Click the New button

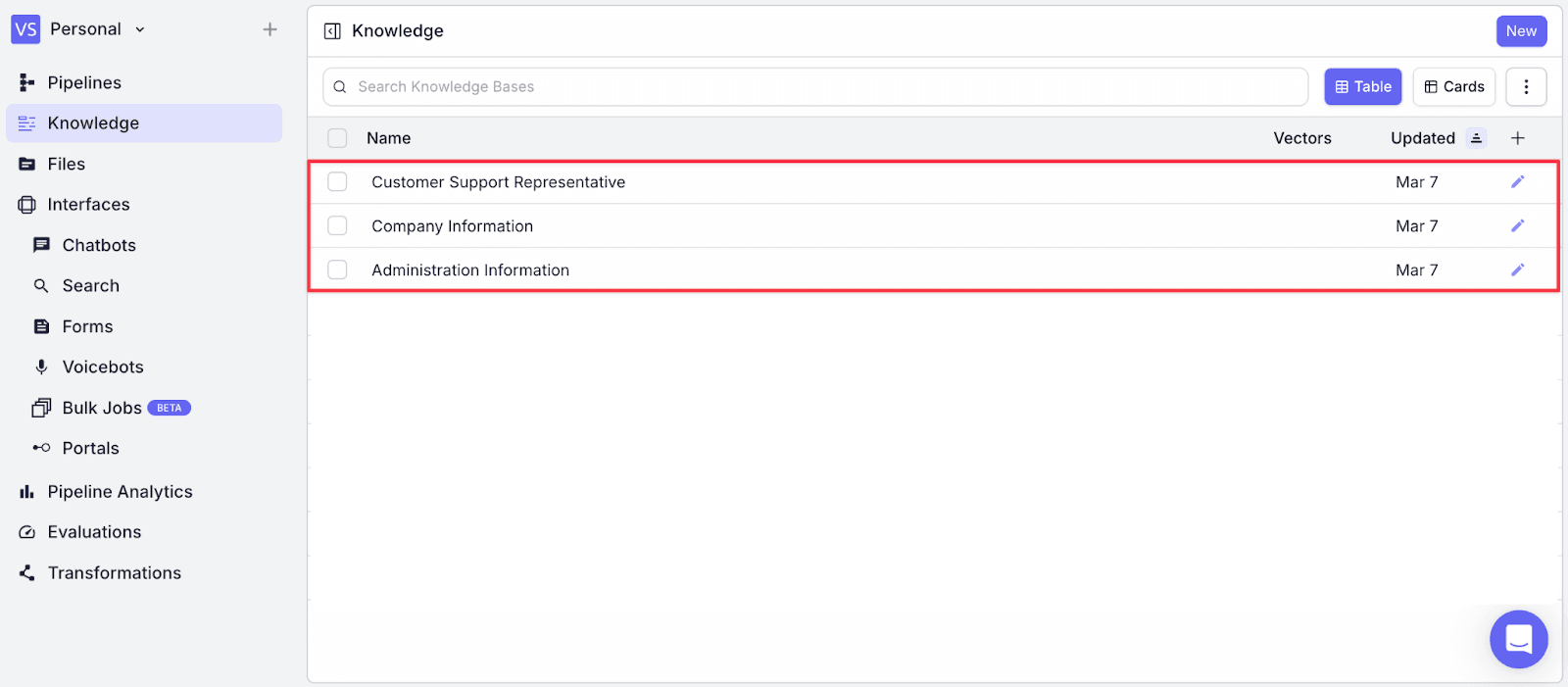1521,31
